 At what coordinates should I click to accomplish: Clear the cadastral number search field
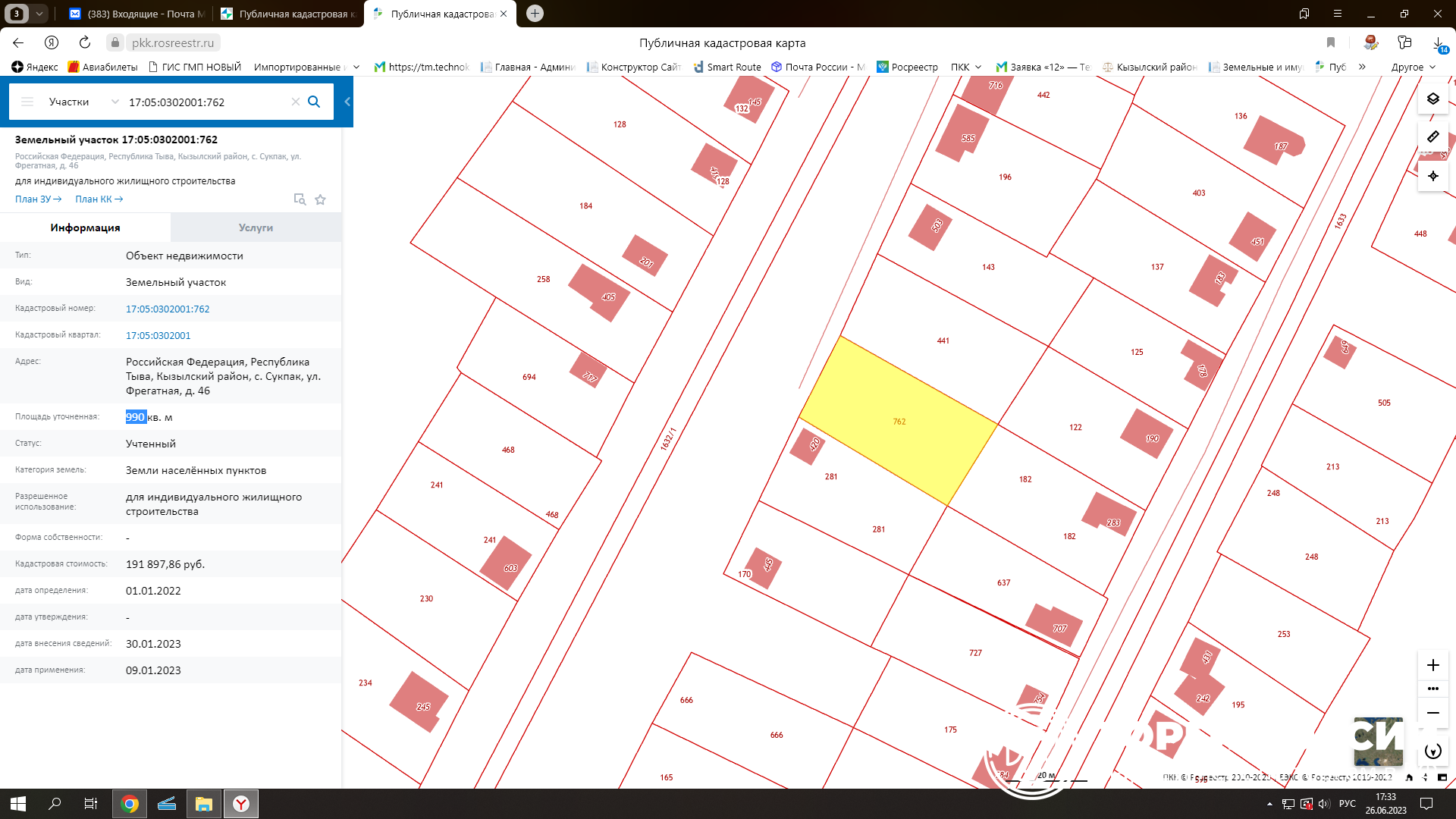click(295, 102)
